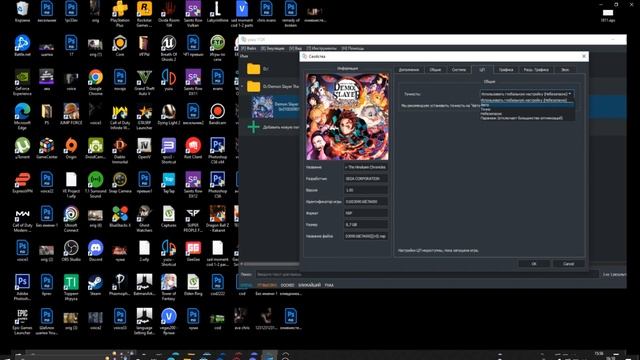Switch to the Система tab in properties

[459, 70]
